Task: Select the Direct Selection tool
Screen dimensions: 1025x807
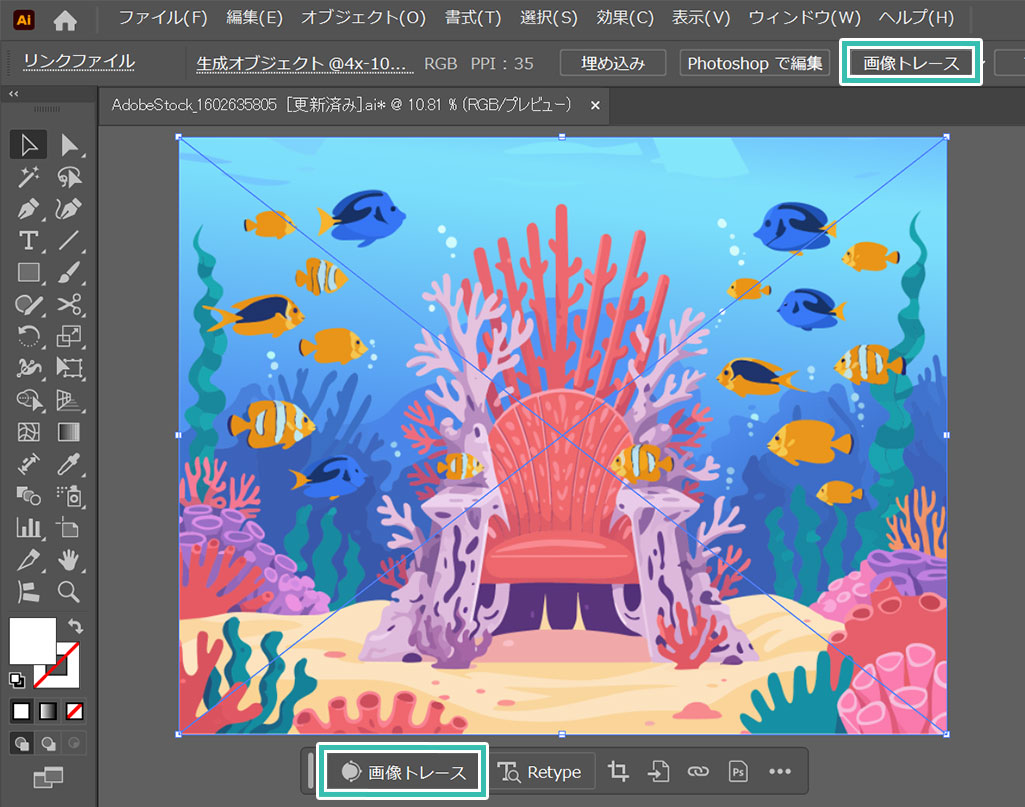Action: point(69,145)
